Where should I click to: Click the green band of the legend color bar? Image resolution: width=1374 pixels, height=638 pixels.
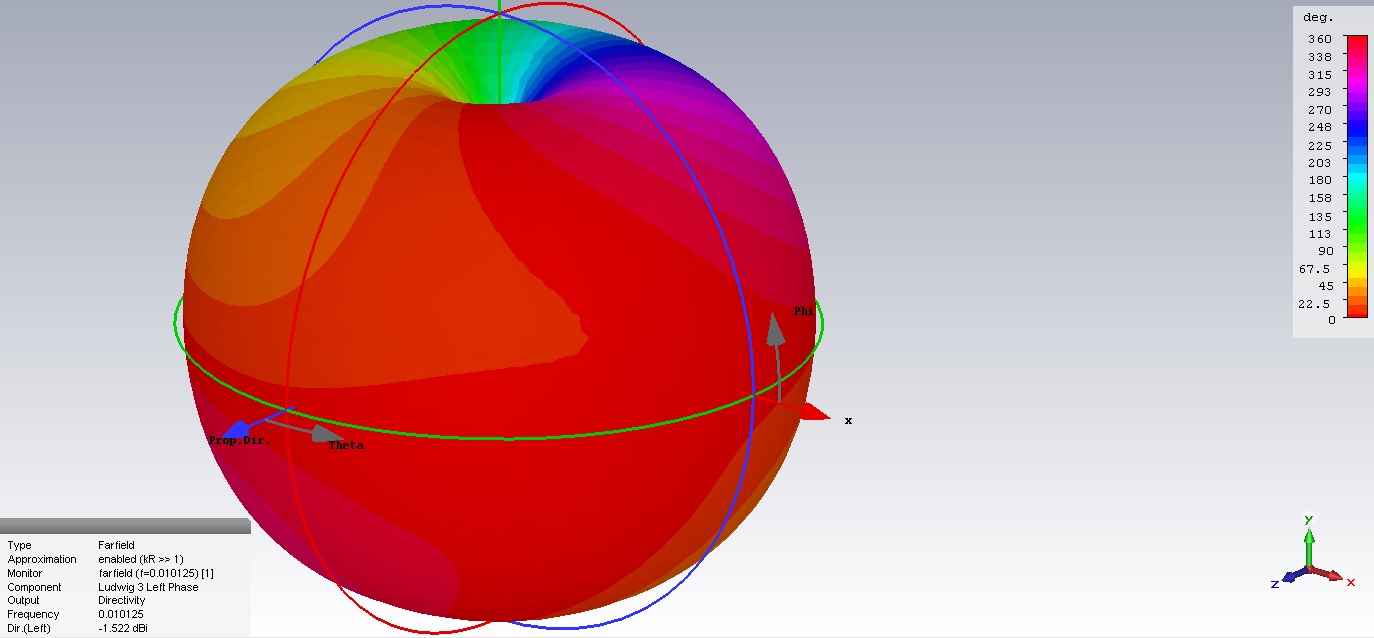pyautogui.click(x=1356, y=220)
